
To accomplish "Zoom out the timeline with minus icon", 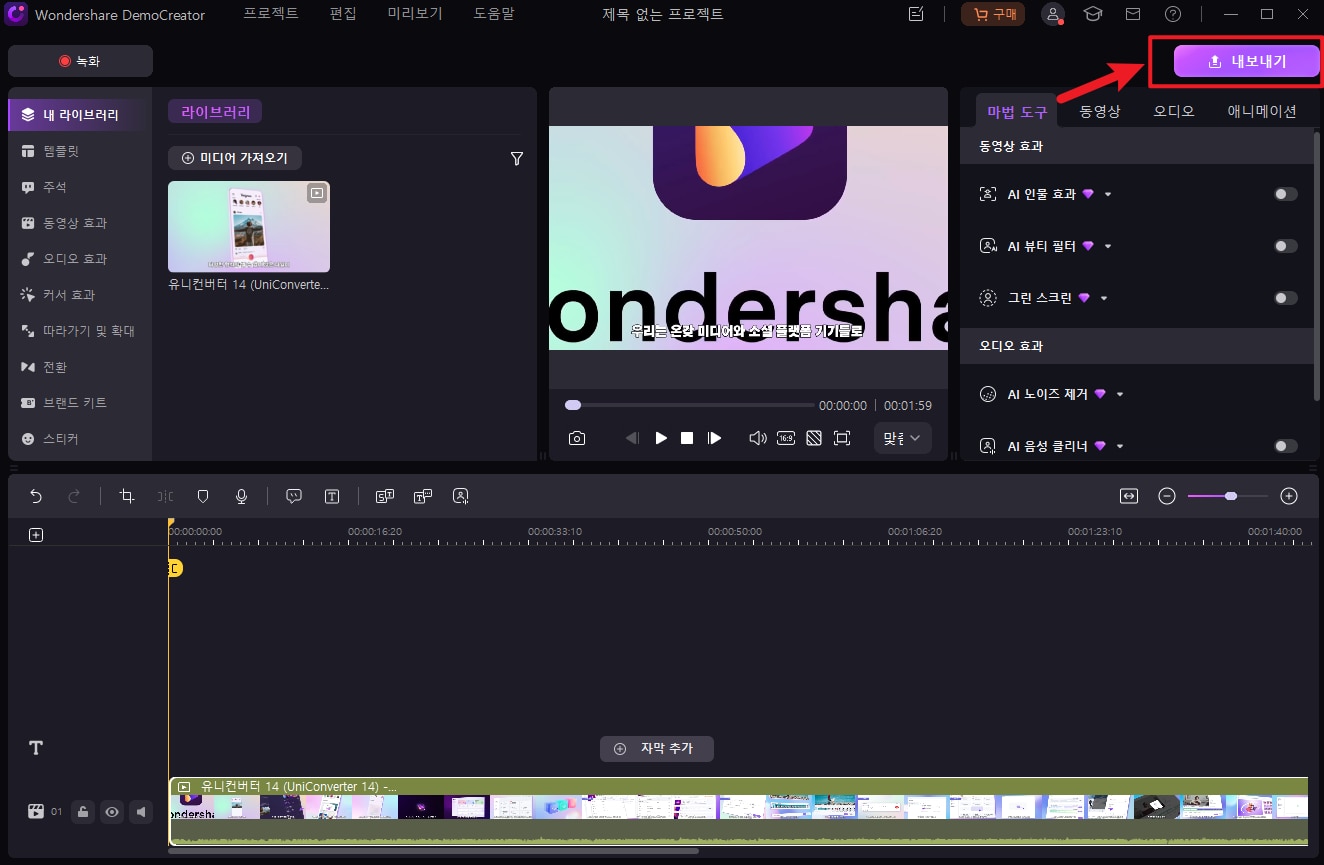I will [x=1166, y=496].
